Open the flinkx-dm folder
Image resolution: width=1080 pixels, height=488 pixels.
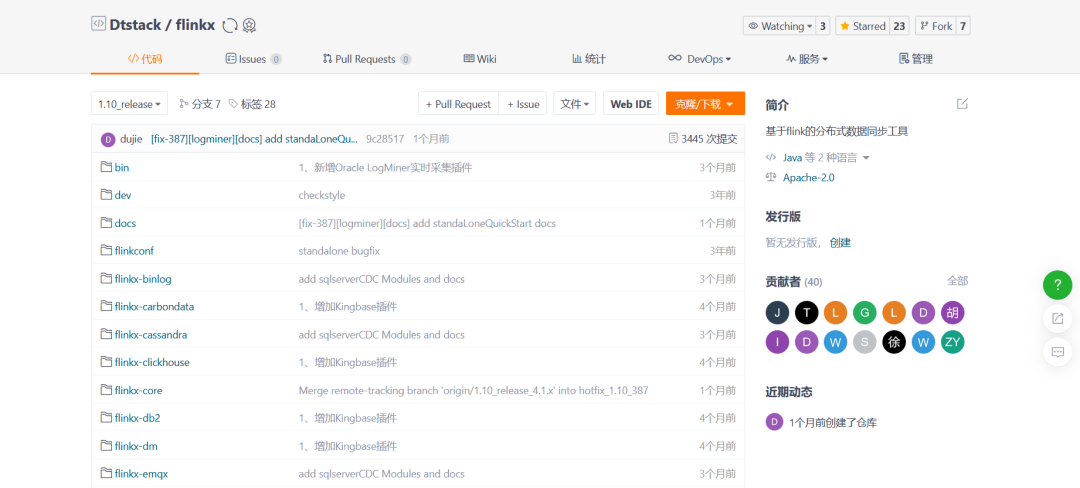tap(136, 446)
